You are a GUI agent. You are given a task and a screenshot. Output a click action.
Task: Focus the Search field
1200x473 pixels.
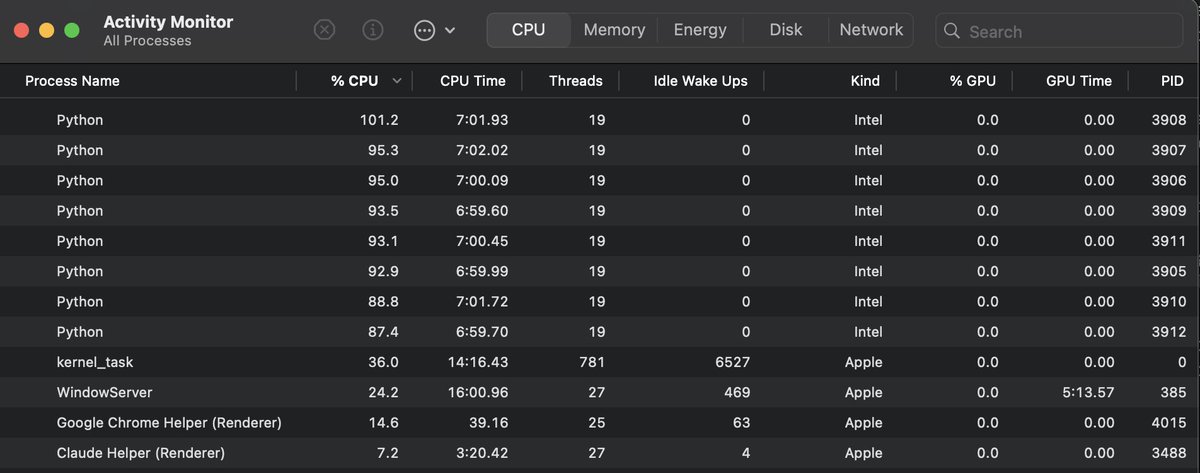pos(1061,31)
